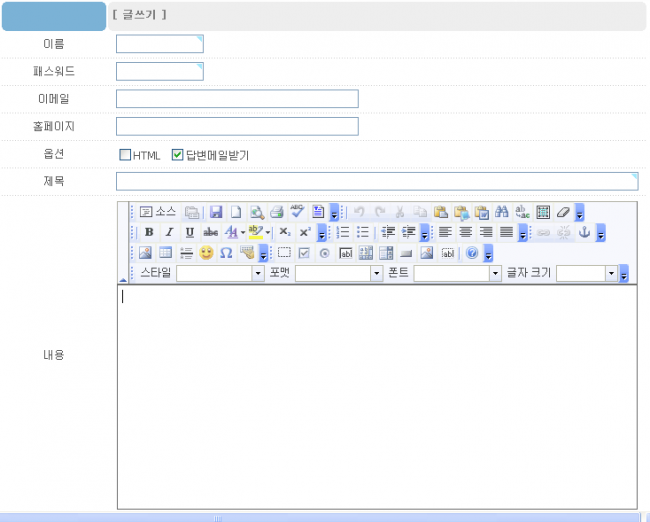This screenshot has width=650, height=522.
Task: Toggle bold text formatting
Action: click(x=149, y=232)
